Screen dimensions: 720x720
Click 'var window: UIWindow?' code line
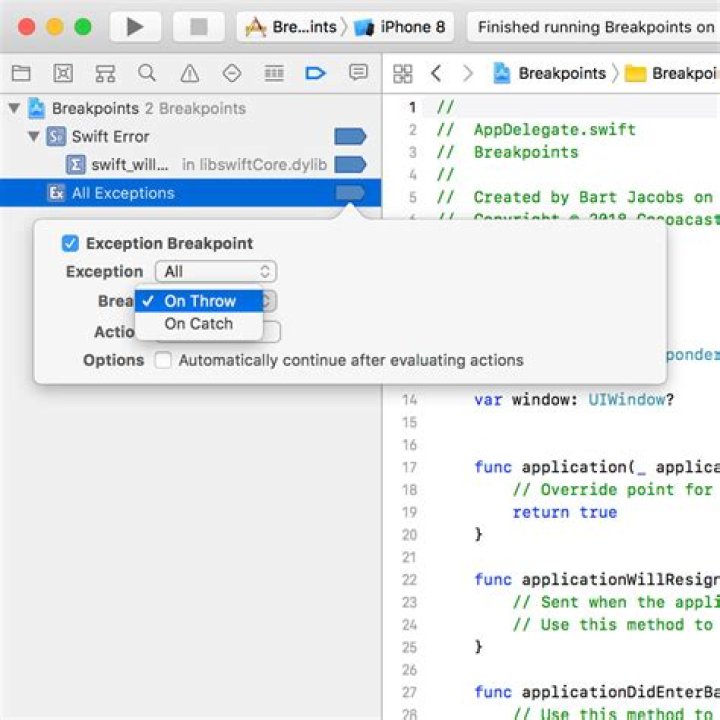click(x=574, y=399)
